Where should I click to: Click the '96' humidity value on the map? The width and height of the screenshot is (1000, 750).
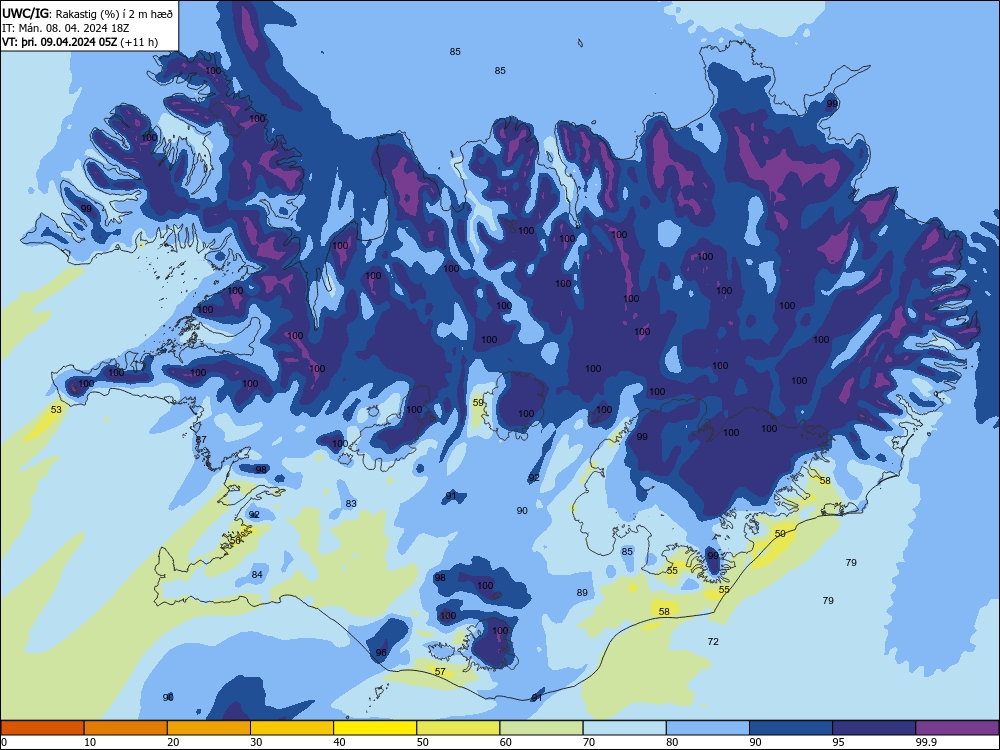click(381, 652)
